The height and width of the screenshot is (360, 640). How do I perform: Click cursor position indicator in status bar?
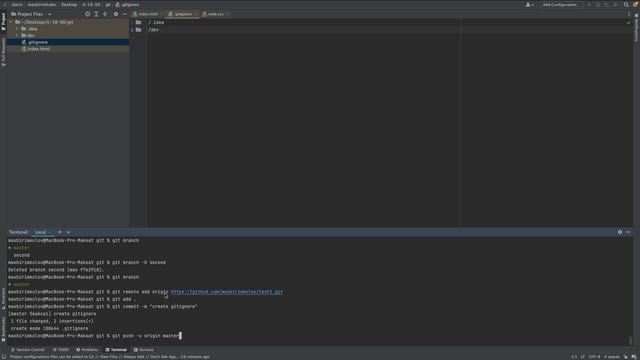click(x=574, y=357)
